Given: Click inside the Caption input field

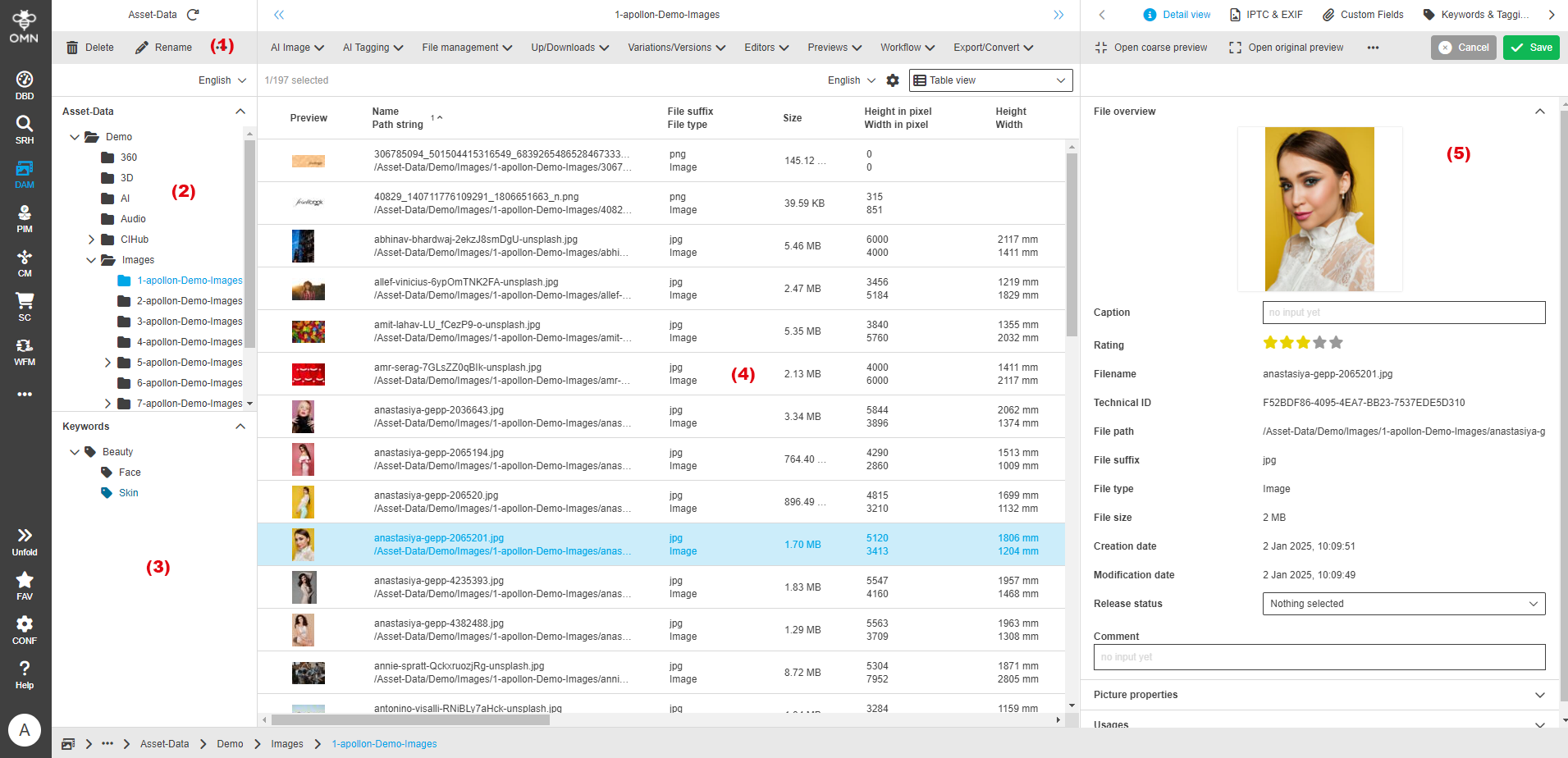Looking at the screenshot, I should tap(1402, 313).
